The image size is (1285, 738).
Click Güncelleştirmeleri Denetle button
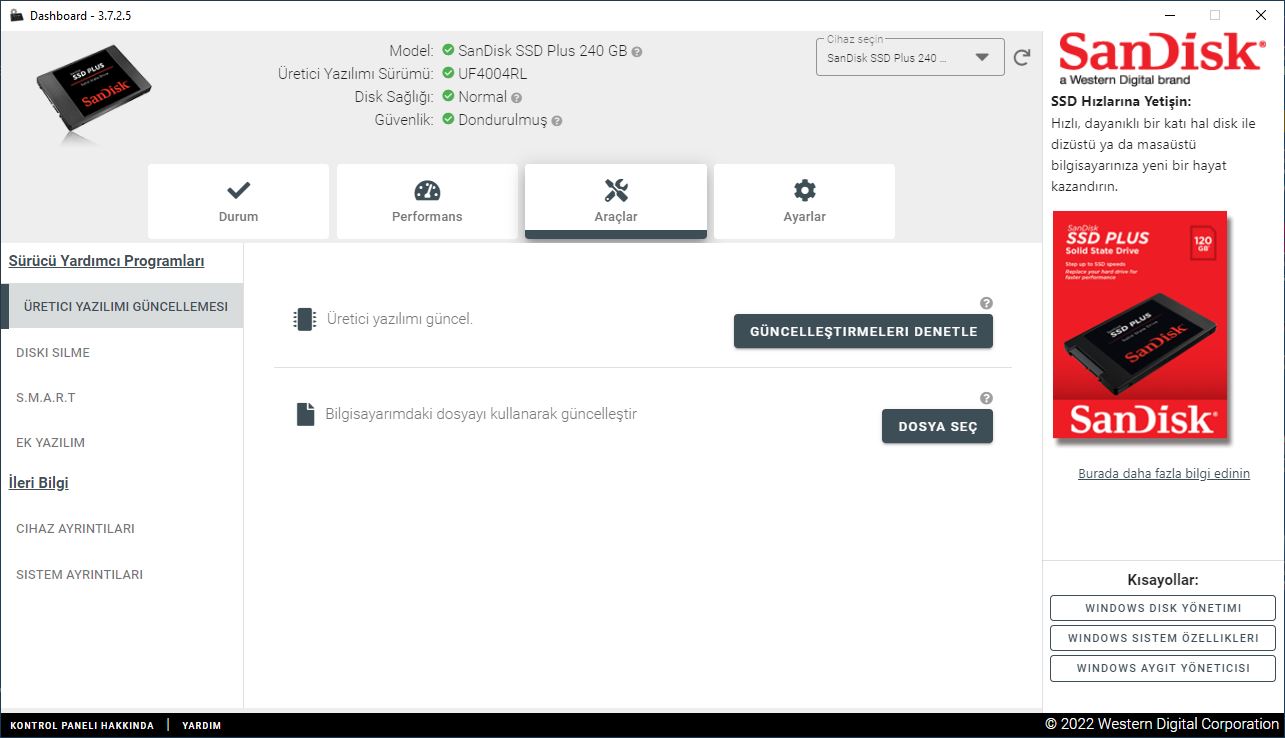pos(863,331)
